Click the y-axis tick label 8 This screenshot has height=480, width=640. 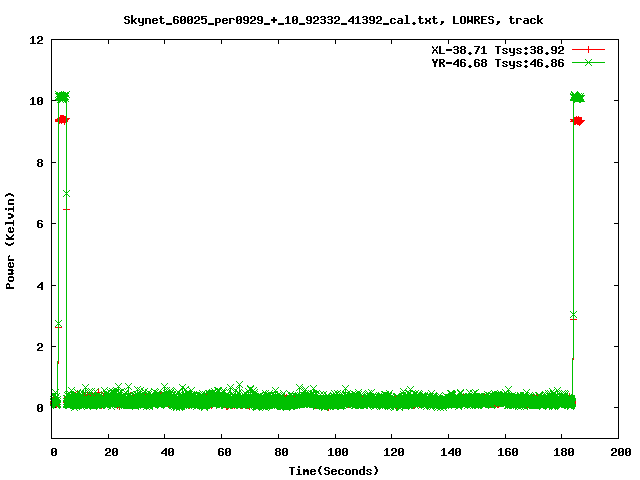tap(40, 163)
